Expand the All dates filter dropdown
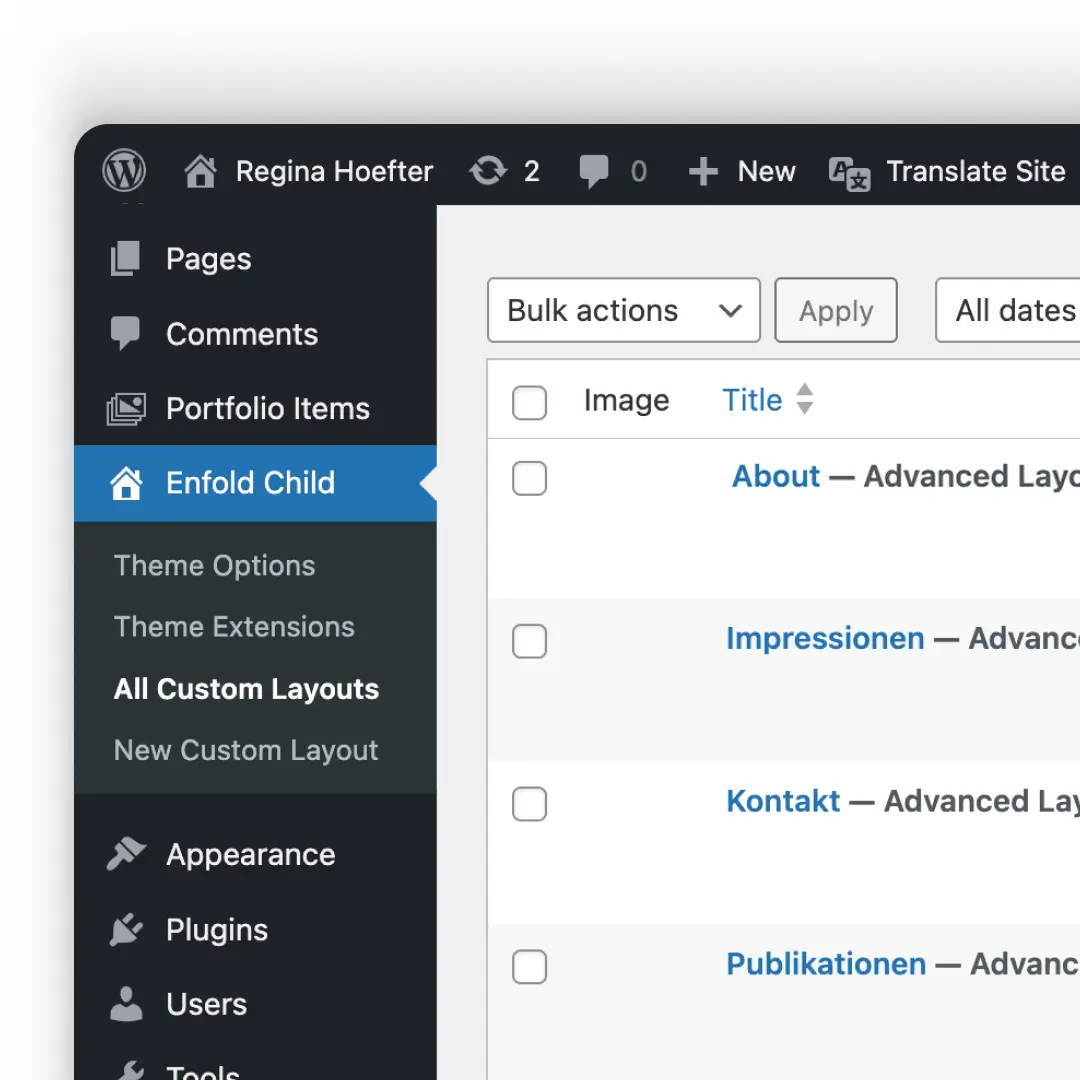This screenshot has width=1080, height=1080. coord(1012,311)
